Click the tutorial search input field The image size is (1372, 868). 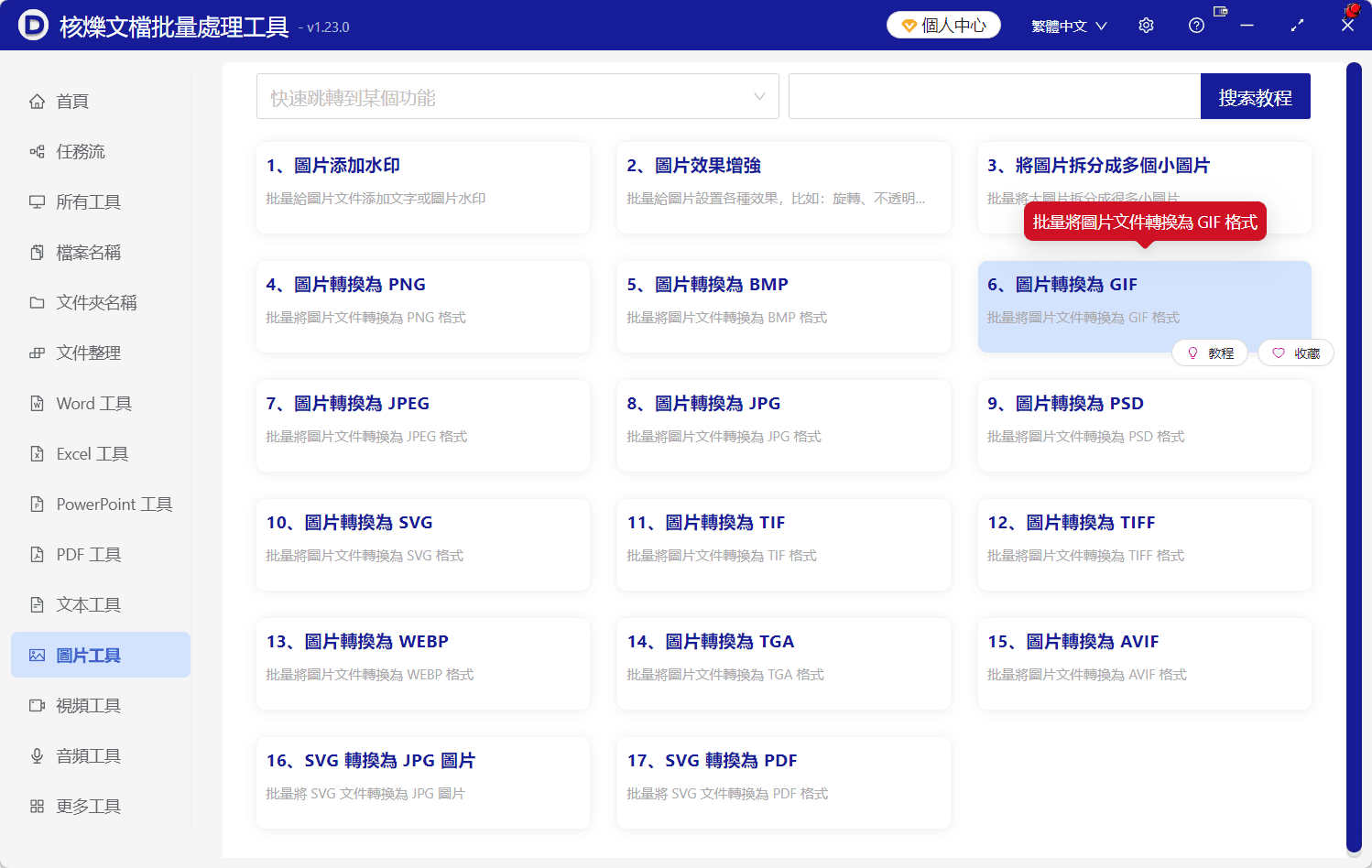(995, 96)
